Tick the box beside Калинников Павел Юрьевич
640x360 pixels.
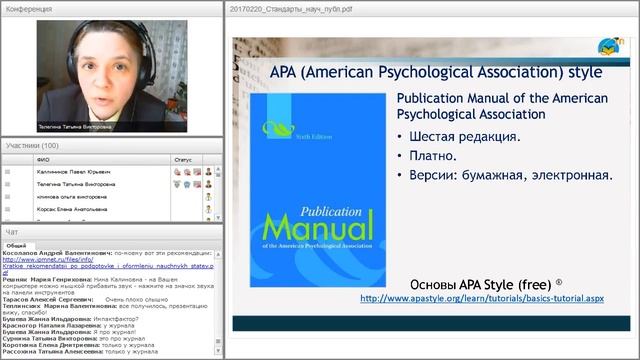click(x=7, y=172)
